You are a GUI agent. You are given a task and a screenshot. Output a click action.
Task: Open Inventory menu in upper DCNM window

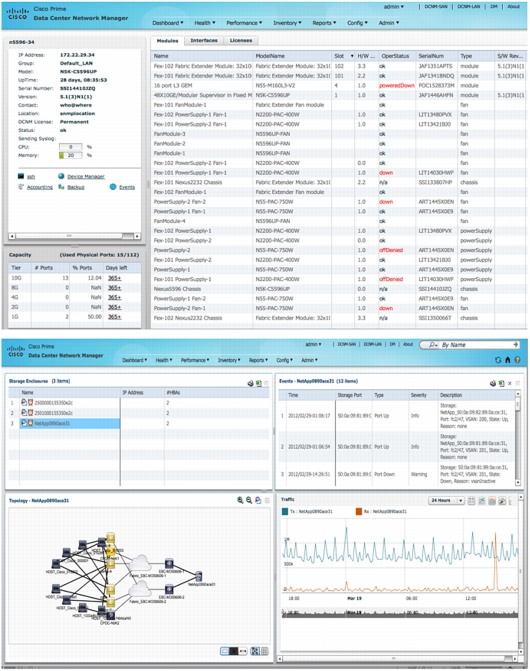point(287,23)
